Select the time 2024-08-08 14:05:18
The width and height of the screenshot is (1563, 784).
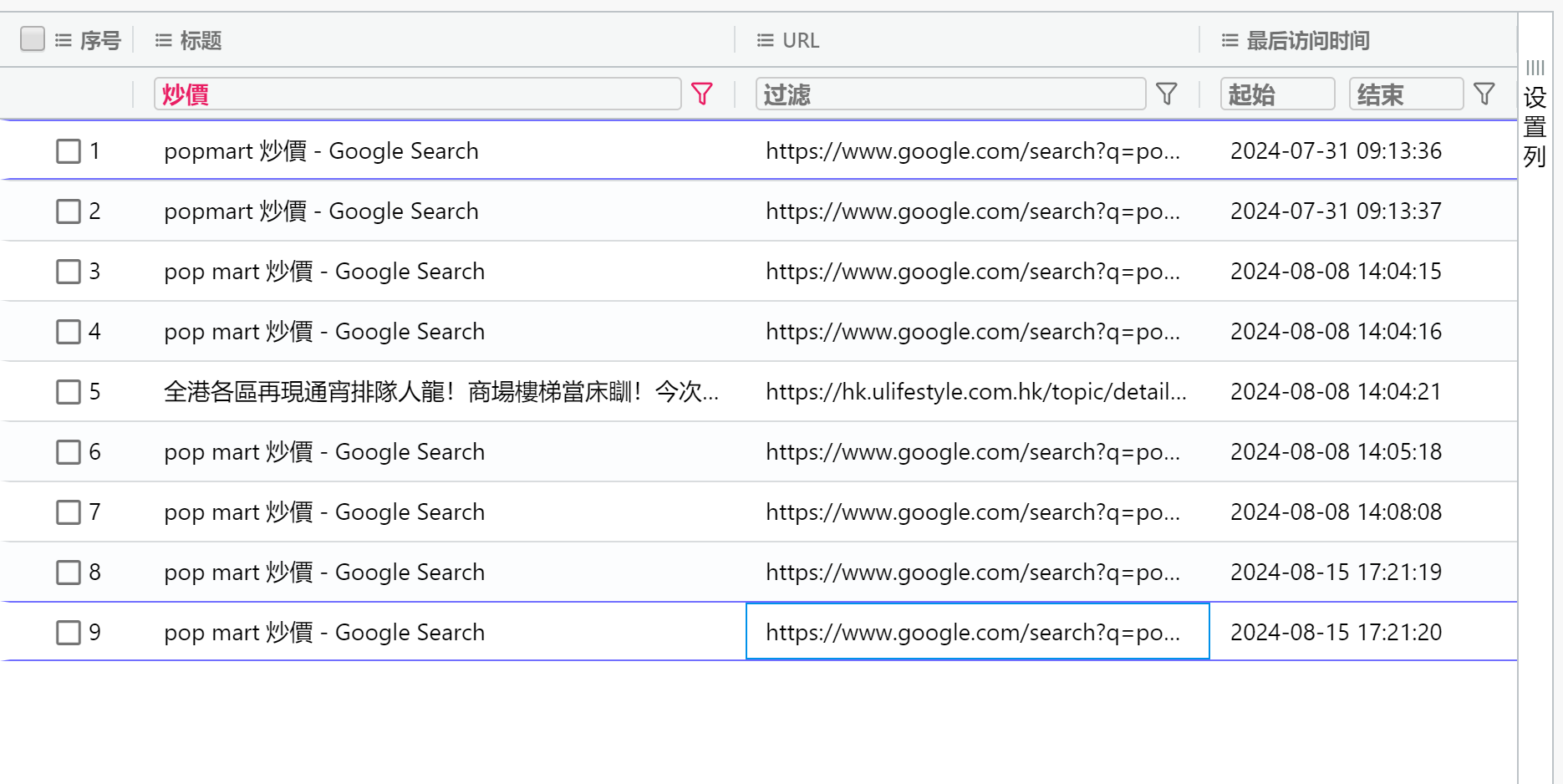(x=1336, y=452)
